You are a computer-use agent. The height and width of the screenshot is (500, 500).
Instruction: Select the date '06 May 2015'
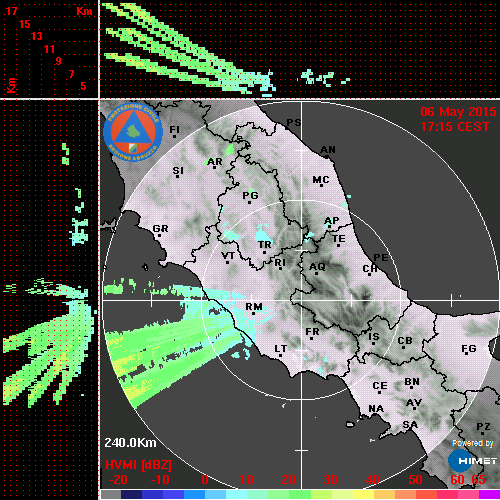(x=458, y=112)
